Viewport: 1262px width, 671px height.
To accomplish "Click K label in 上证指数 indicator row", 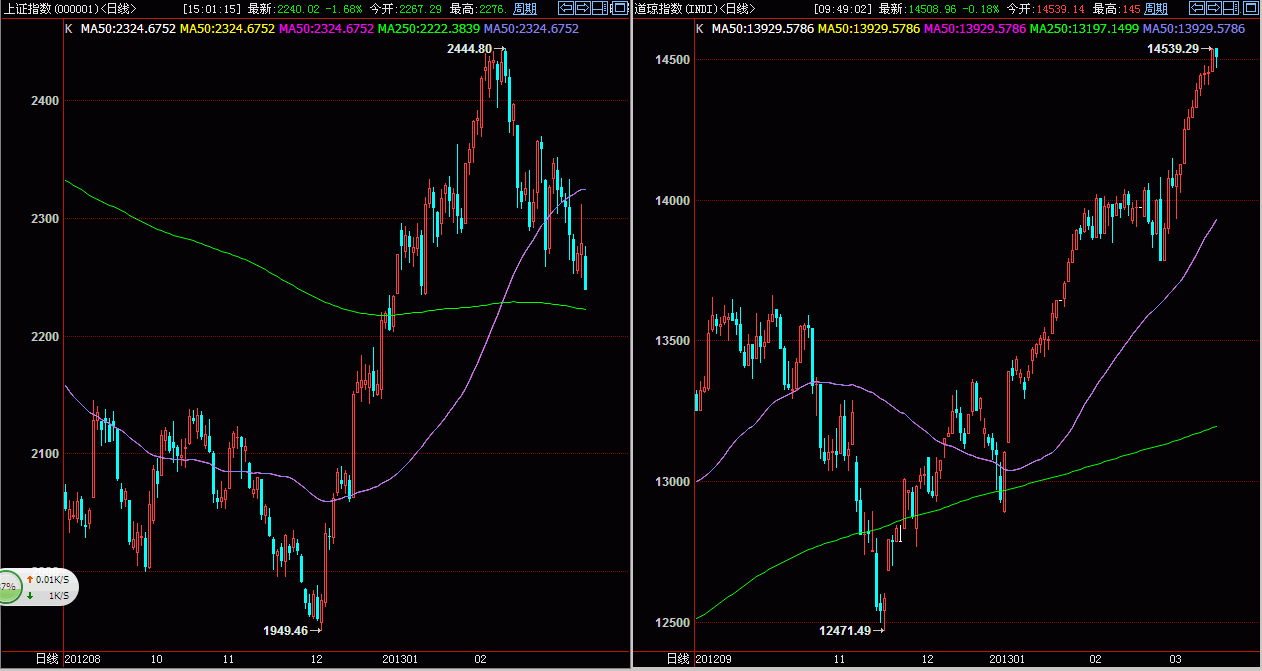I will coord(68,29).
